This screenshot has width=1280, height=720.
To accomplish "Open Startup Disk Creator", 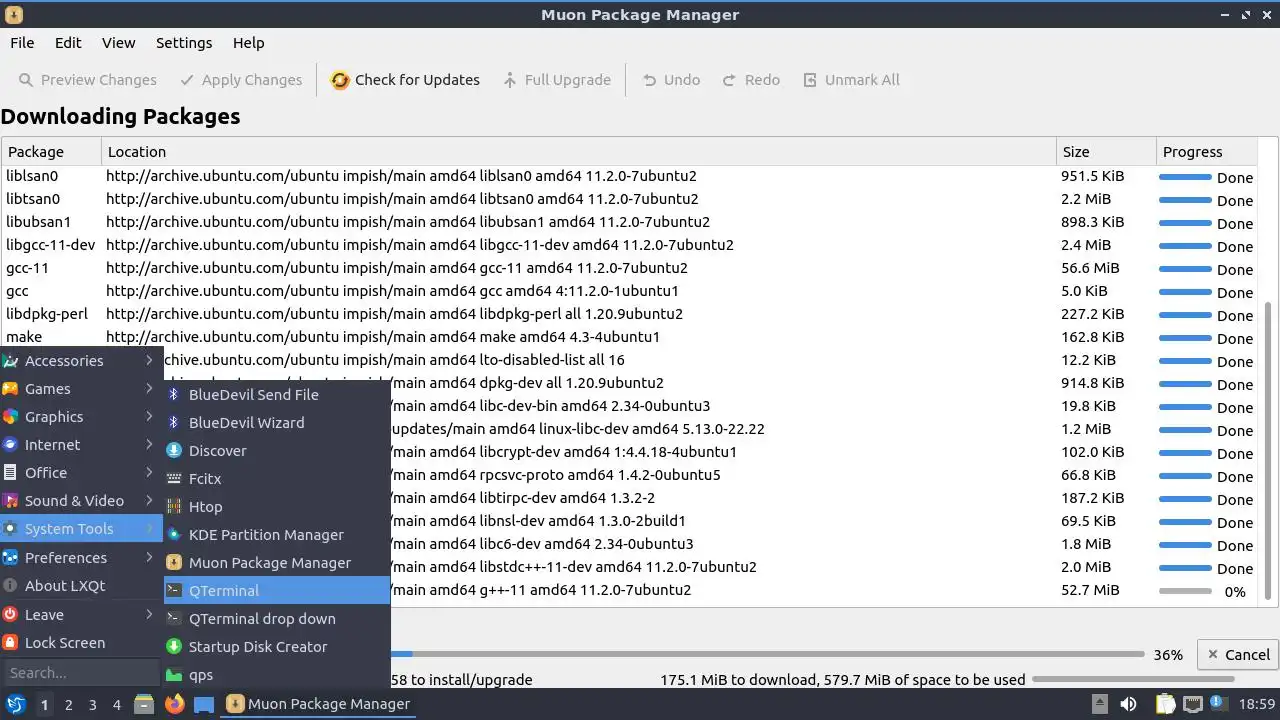I will coord(277,646).
